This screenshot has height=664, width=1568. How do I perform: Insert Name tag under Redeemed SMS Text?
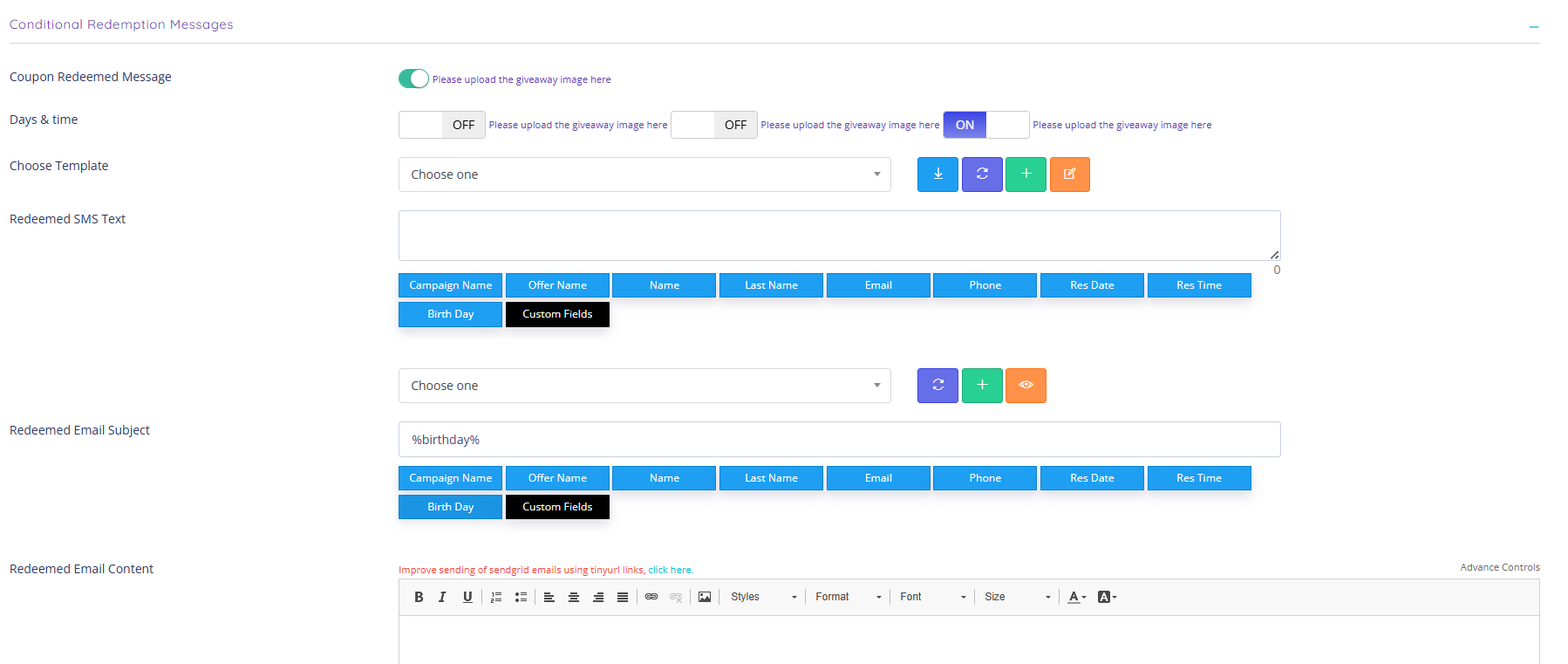tap(664, 285)
